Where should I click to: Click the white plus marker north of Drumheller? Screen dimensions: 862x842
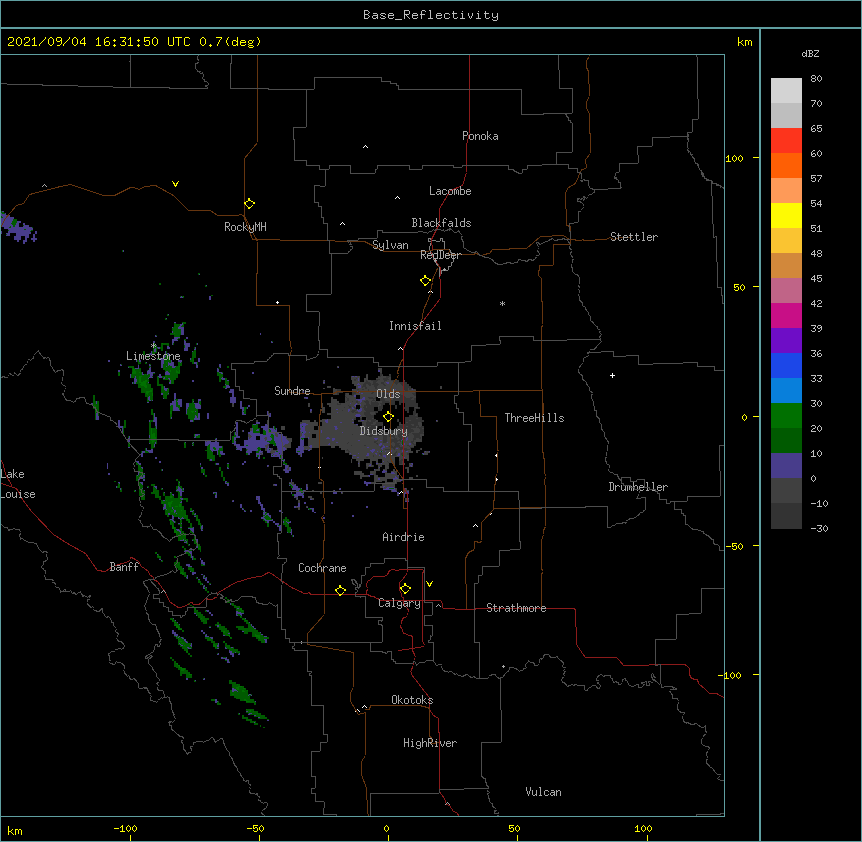point(612,375)
